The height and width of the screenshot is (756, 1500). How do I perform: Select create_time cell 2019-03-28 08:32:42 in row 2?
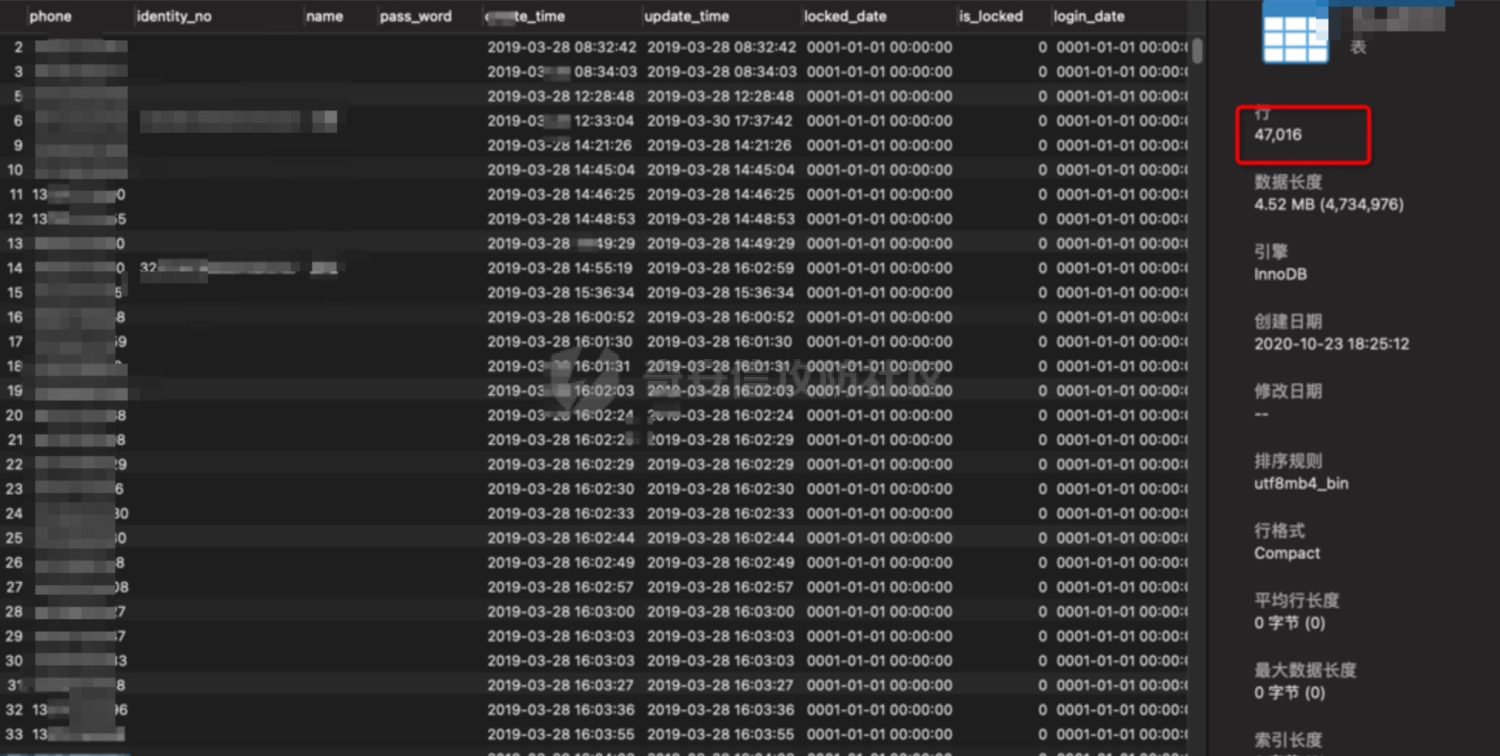point(562,47)
